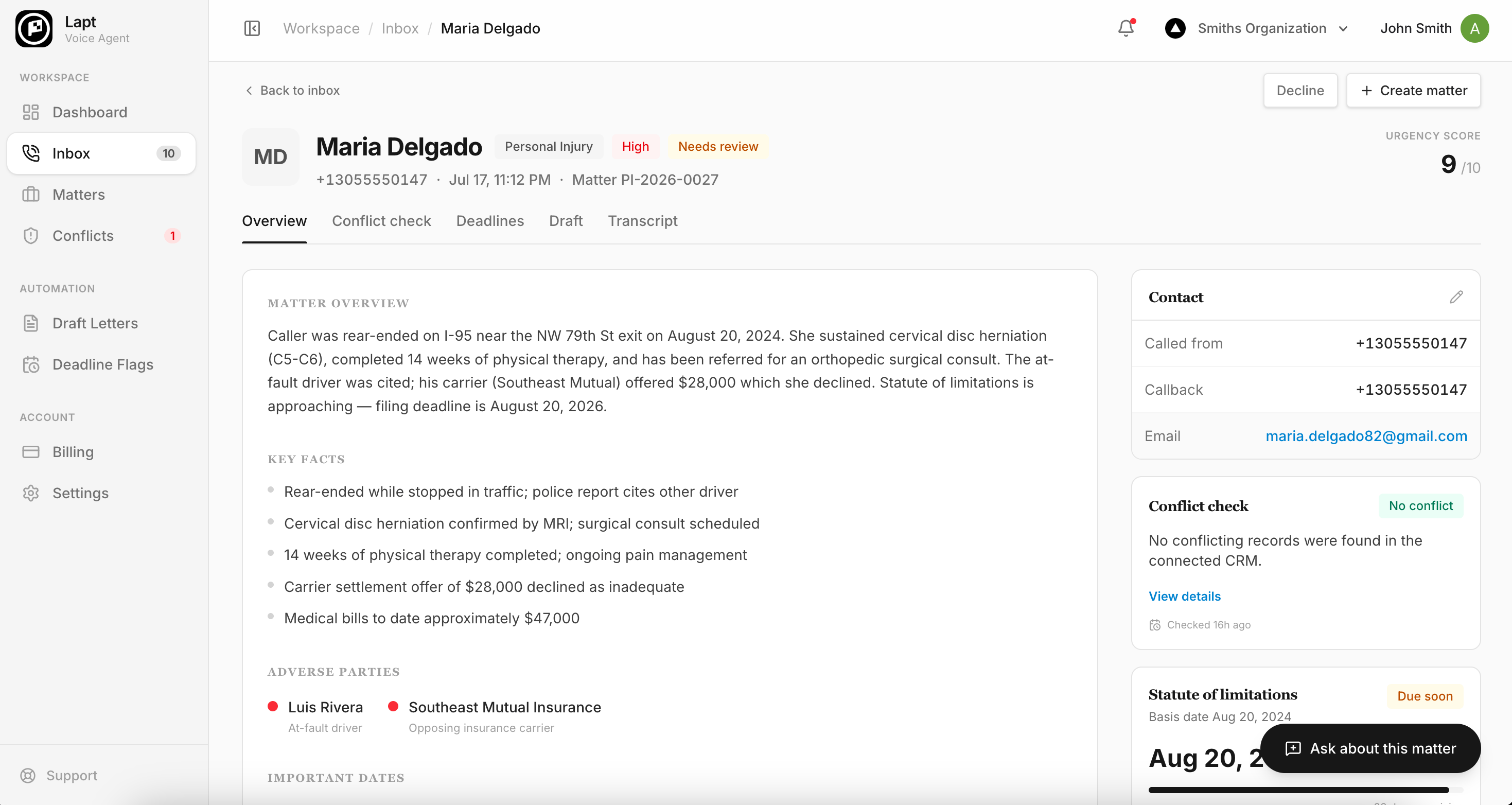Click Inbox in the breadcrumb
1512x805 pixels.
point(400,28)
